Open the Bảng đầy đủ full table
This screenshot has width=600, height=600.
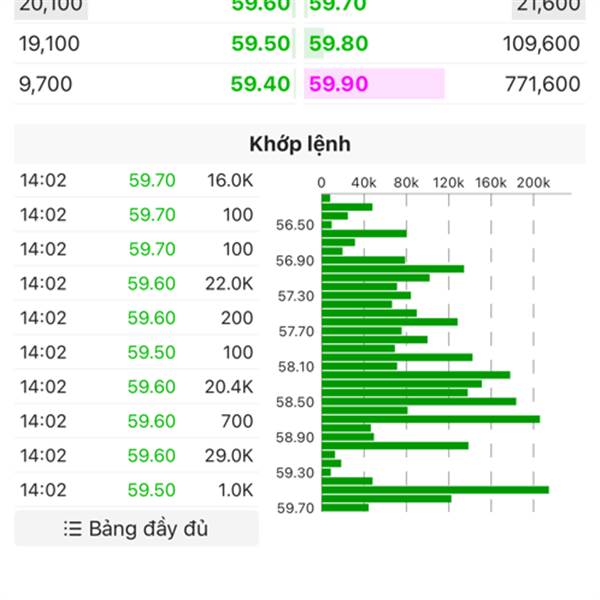point(136,529)
